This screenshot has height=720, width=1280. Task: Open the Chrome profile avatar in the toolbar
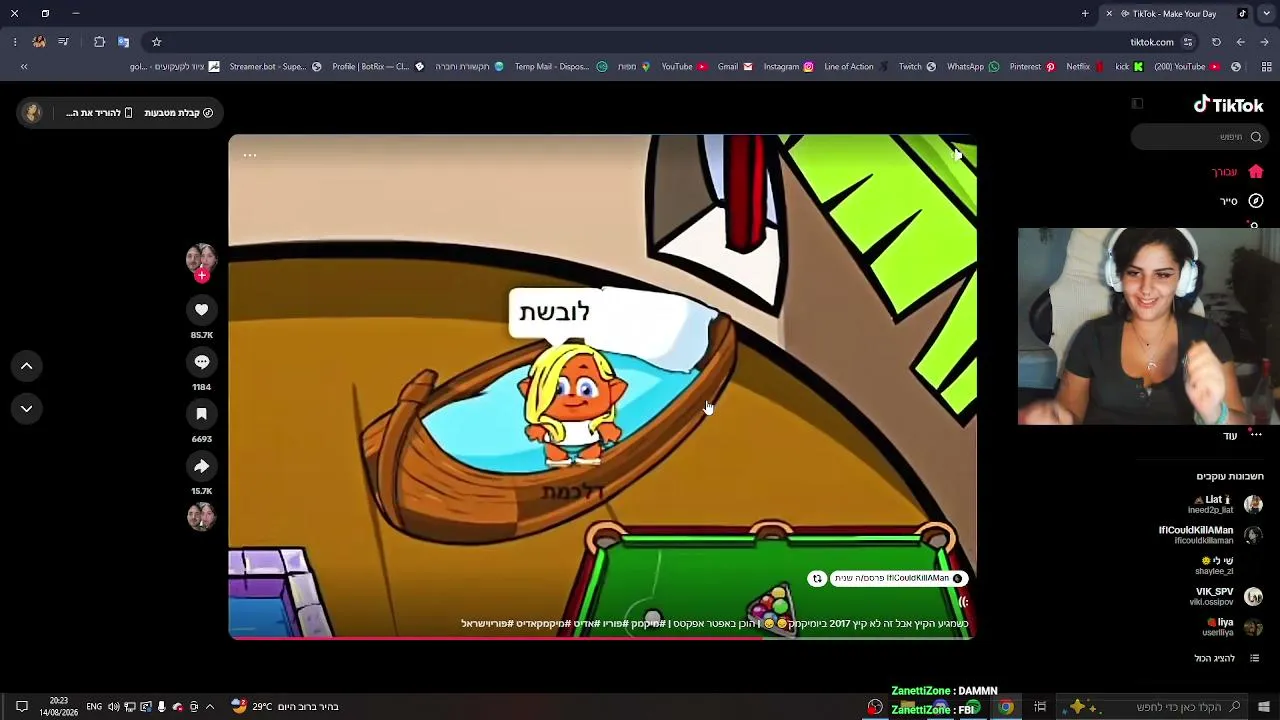click(39, 42)
